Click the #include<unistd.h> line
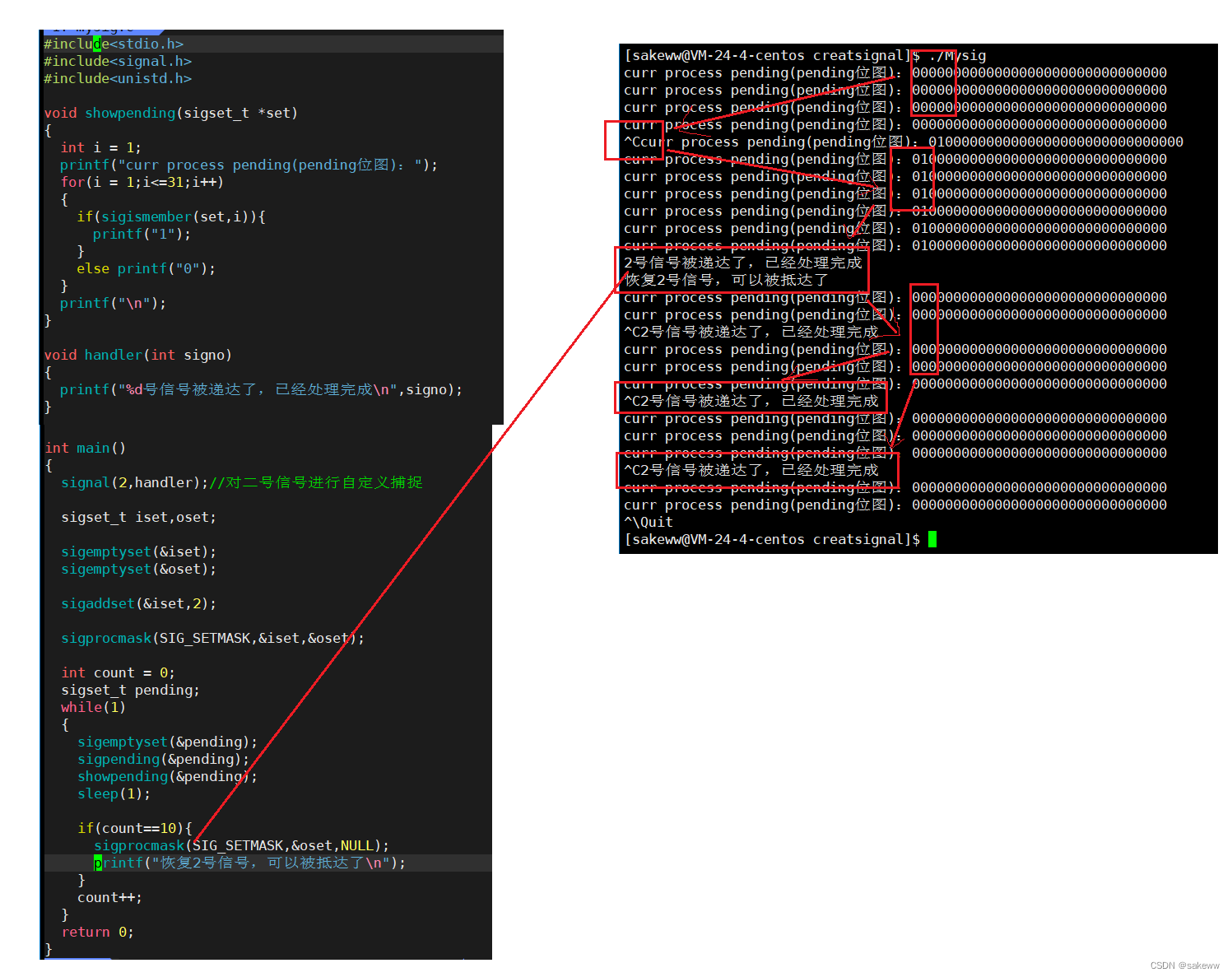 point(118,78)
